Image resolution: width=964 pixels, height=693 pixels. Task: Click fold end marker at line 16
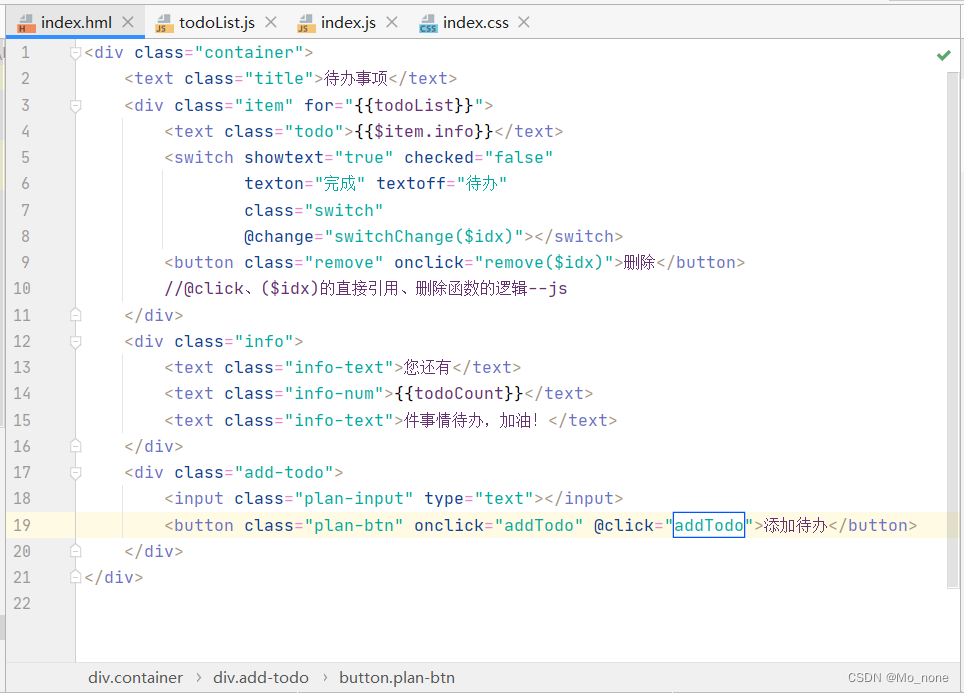coord(76,446)
